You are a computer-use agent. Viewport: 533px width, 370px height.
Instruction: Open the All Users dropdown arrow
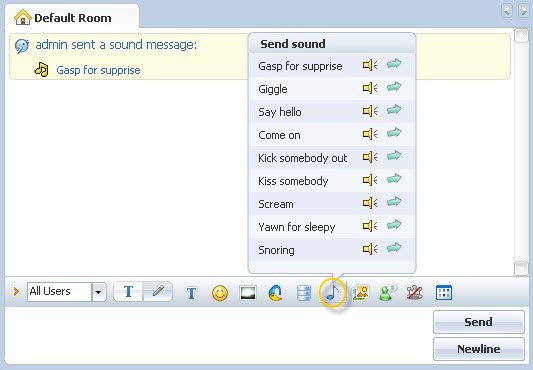[99, 292]
